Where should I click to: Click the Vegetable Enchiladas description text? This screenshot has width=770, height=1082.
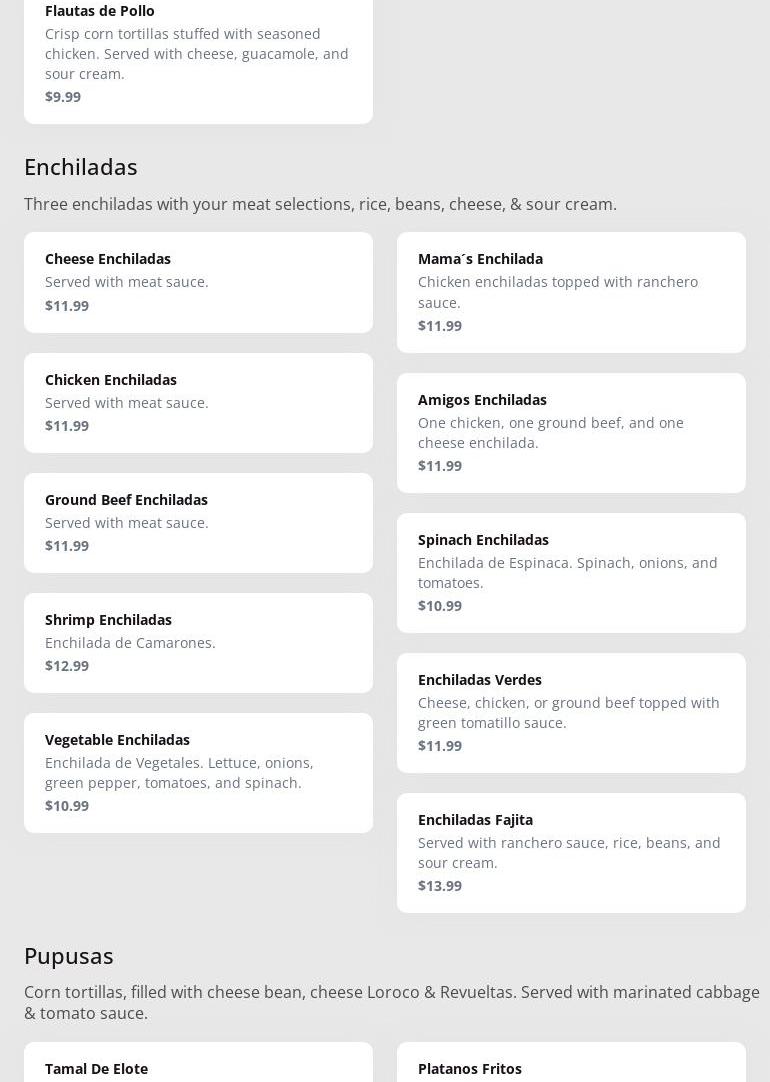tap(179, 772)
